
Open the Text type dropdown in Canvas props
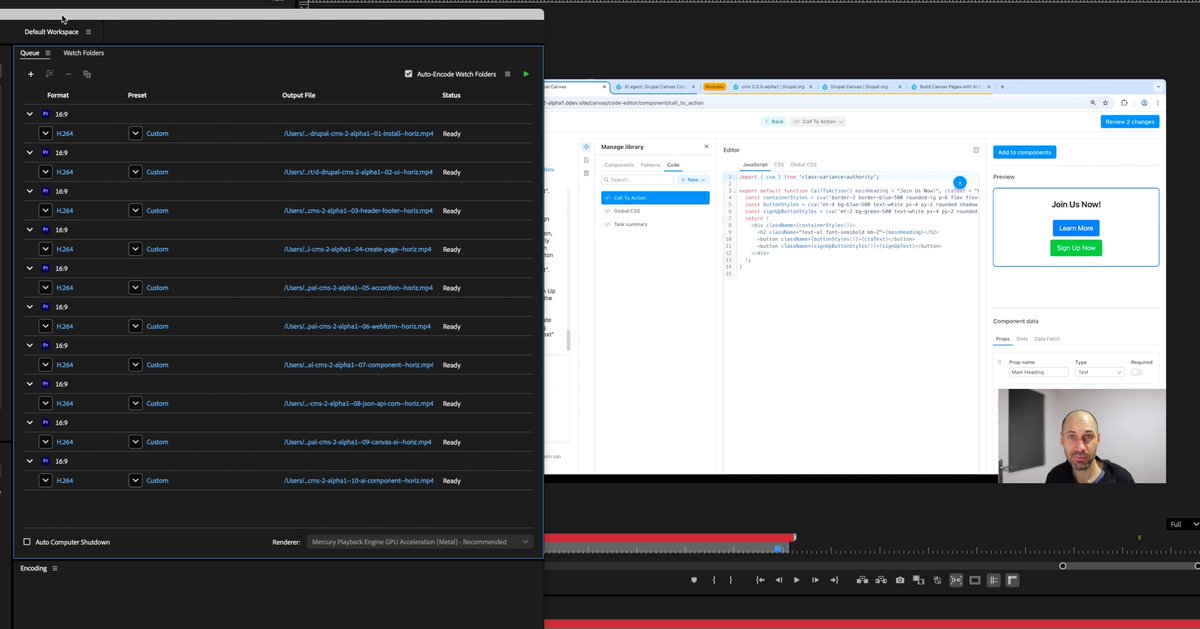[x=1099, y=372]
